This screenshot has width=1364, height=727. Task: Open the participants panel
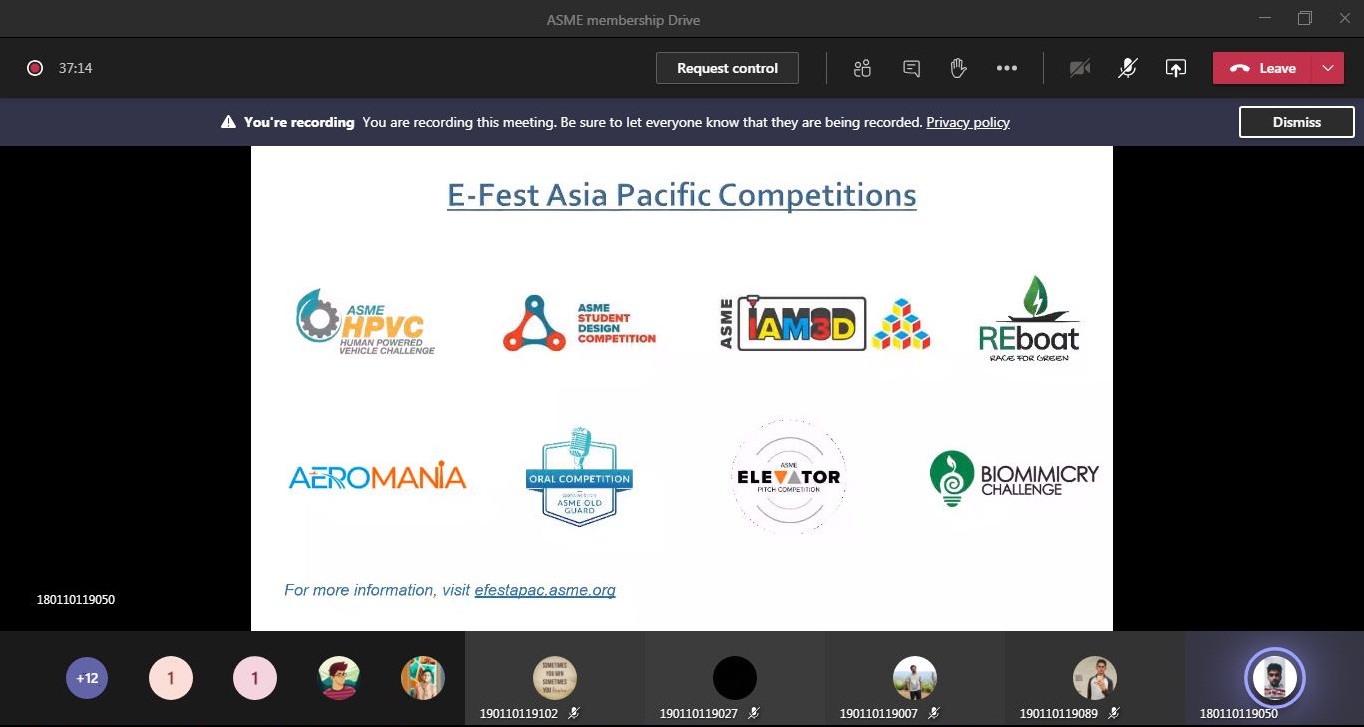862,68
